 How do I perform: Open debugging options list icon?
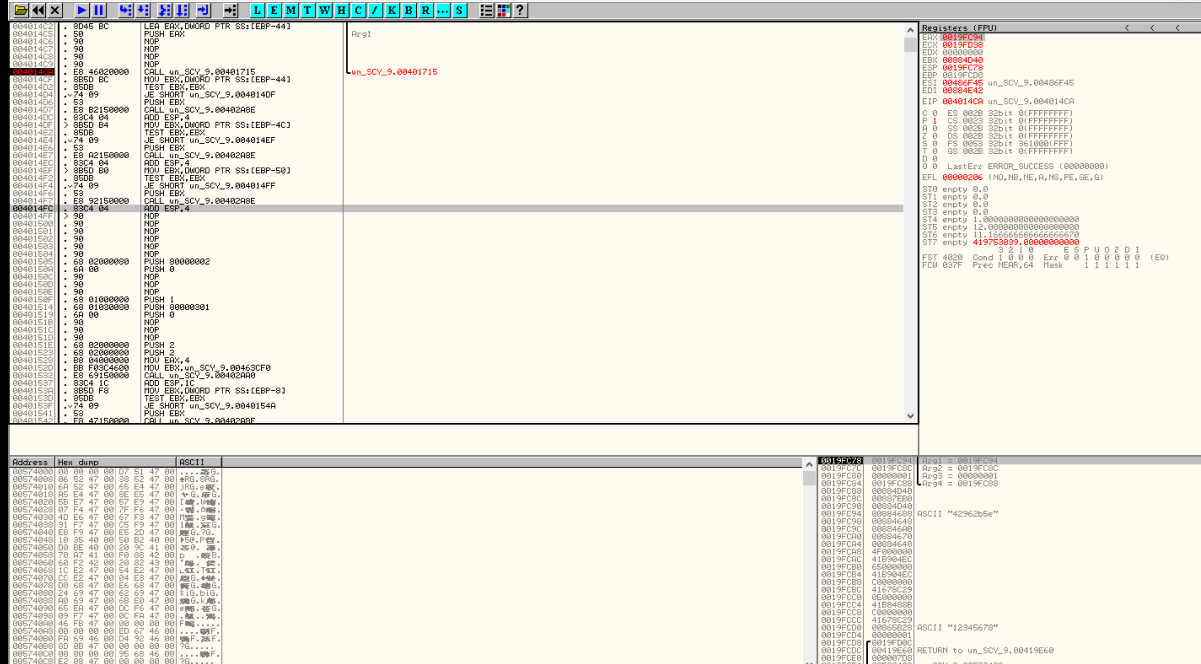[x=487, y=10]
